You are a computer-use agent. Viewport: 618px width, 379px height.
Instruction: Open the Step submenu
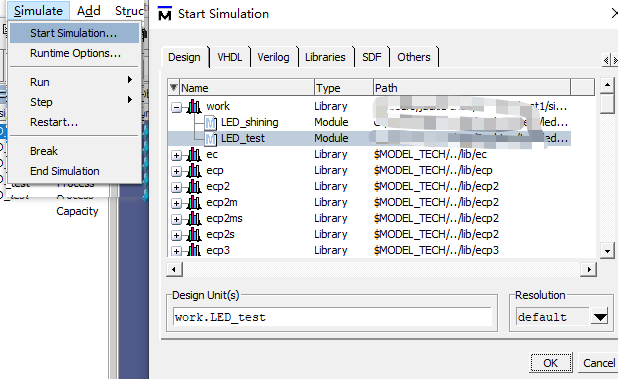point(74,102)
